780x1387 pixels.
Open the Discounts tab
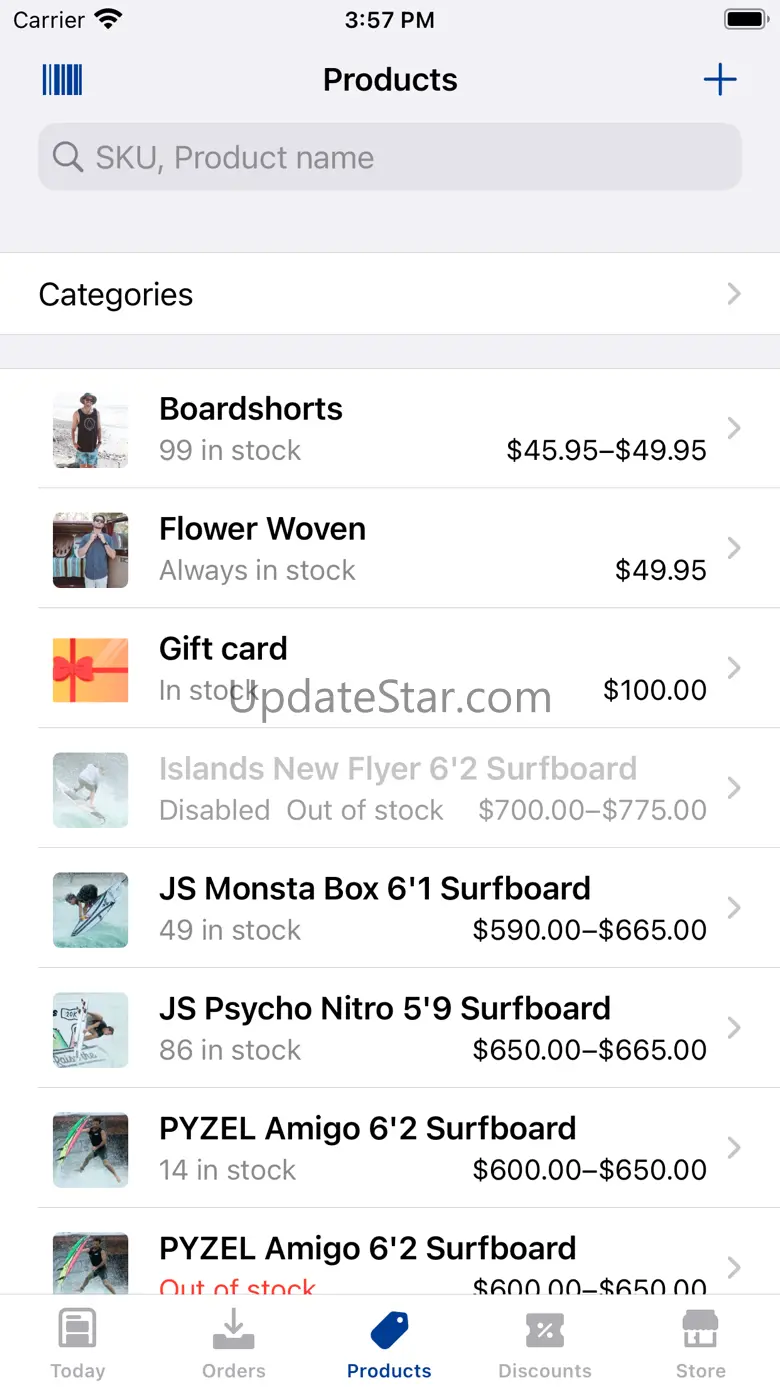545,1342
